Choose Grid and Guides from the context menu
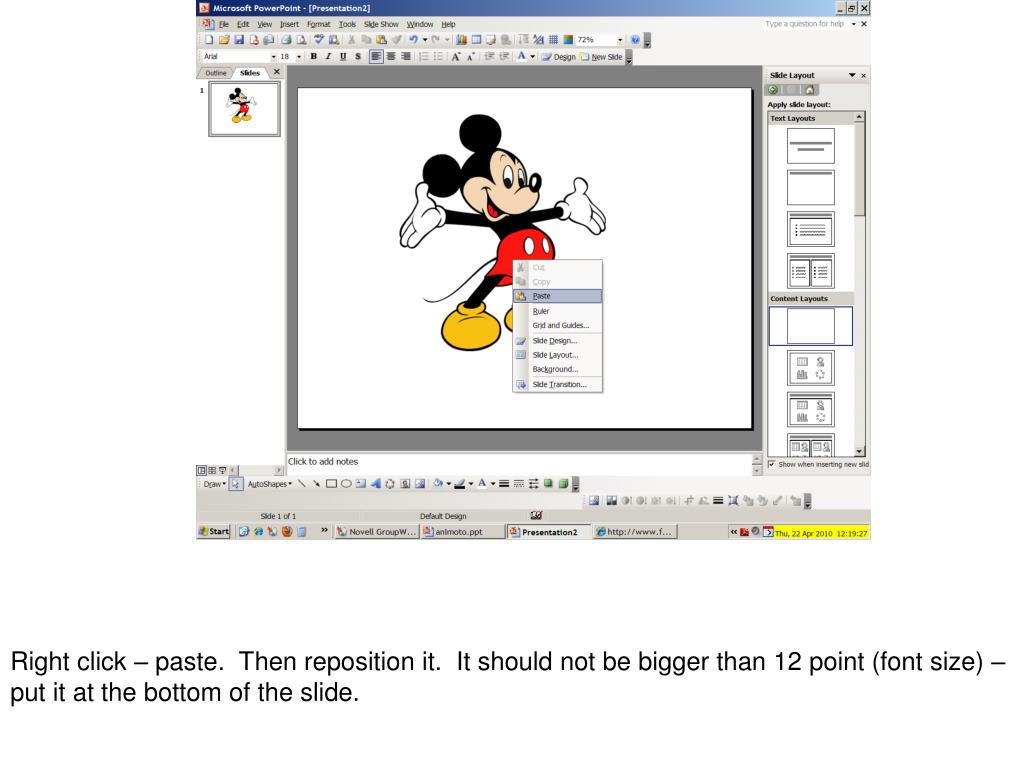The image size is (1024, 768). click(558, 325)
